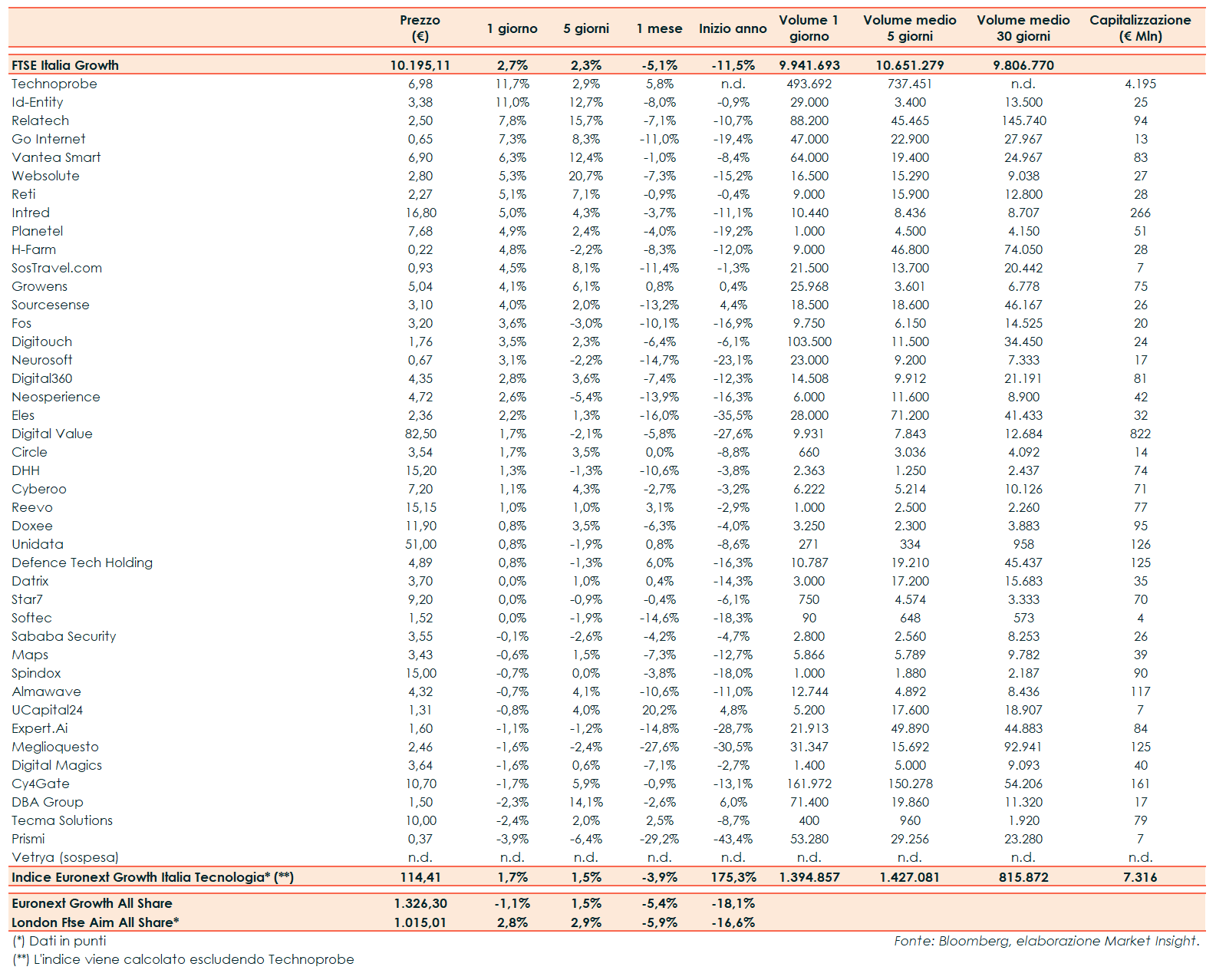
Task: Select the 'Neurosoft' row name
Action: click(42, 360)
